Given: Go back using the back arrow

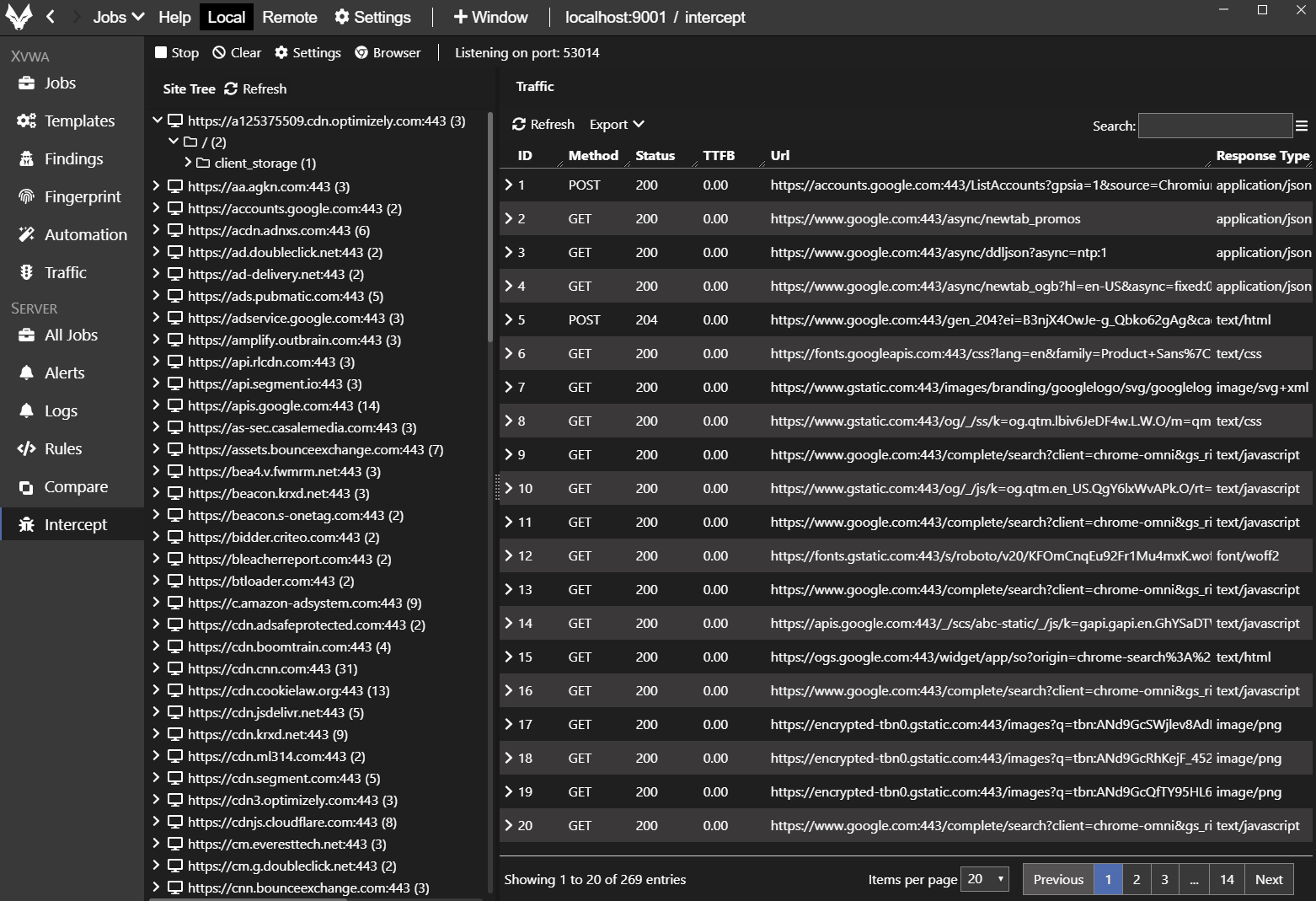Looking at the screenshot, I should (51, 17).
